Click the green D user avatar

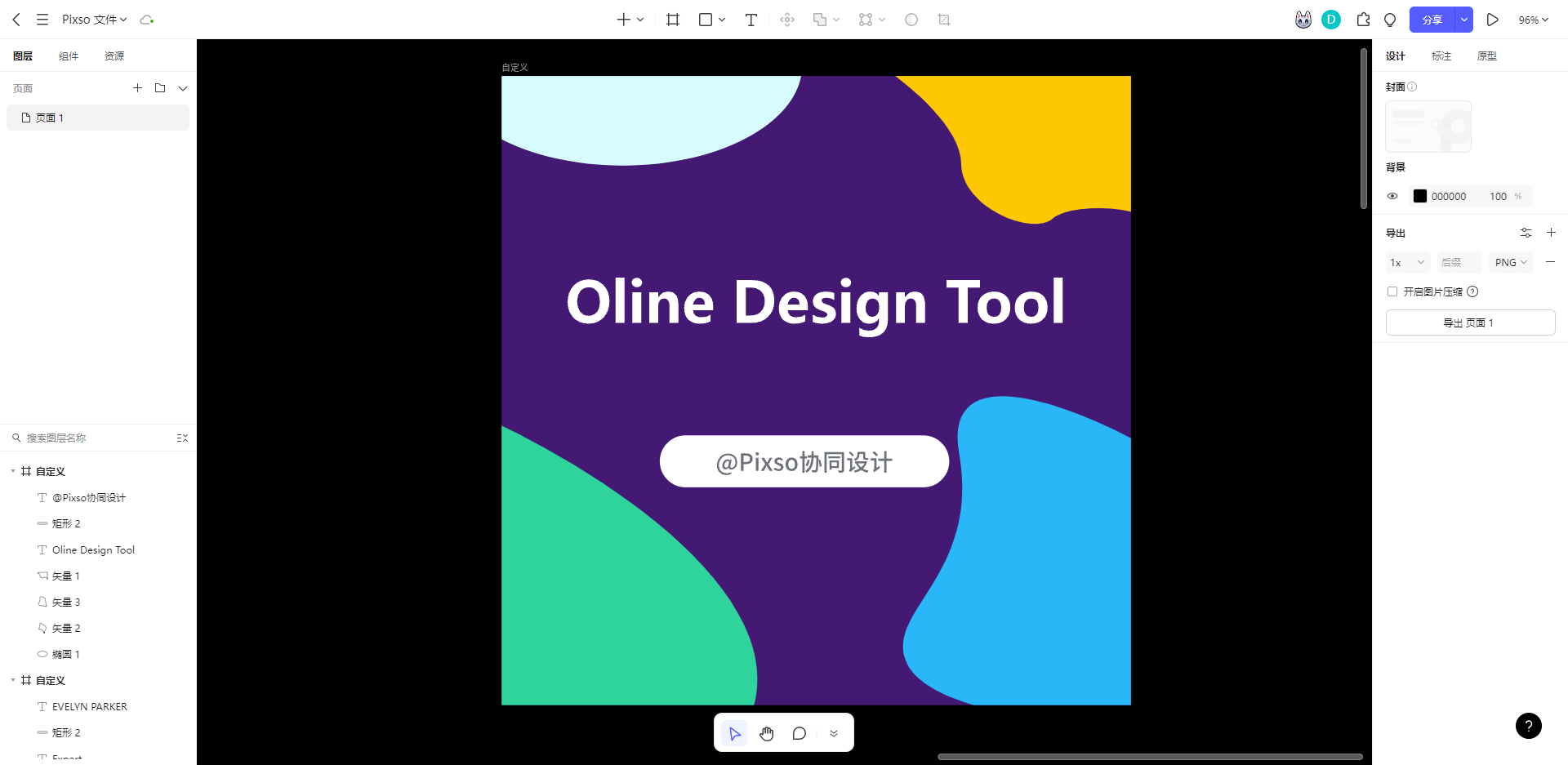(x=1331, y=20)
